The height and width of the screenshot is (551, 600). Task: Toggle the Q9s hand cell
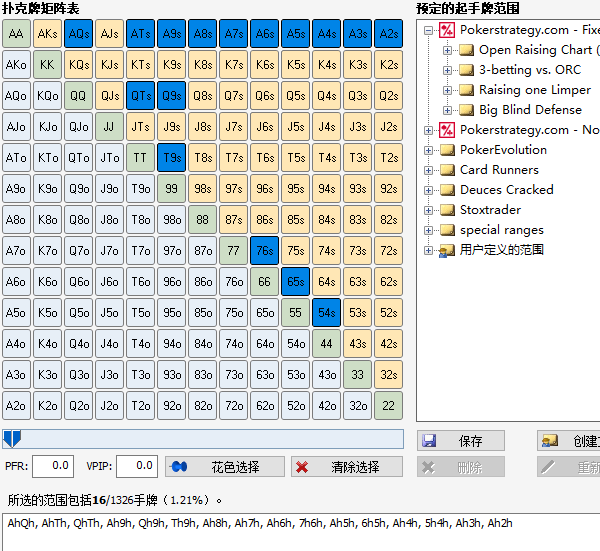(171, 96)
